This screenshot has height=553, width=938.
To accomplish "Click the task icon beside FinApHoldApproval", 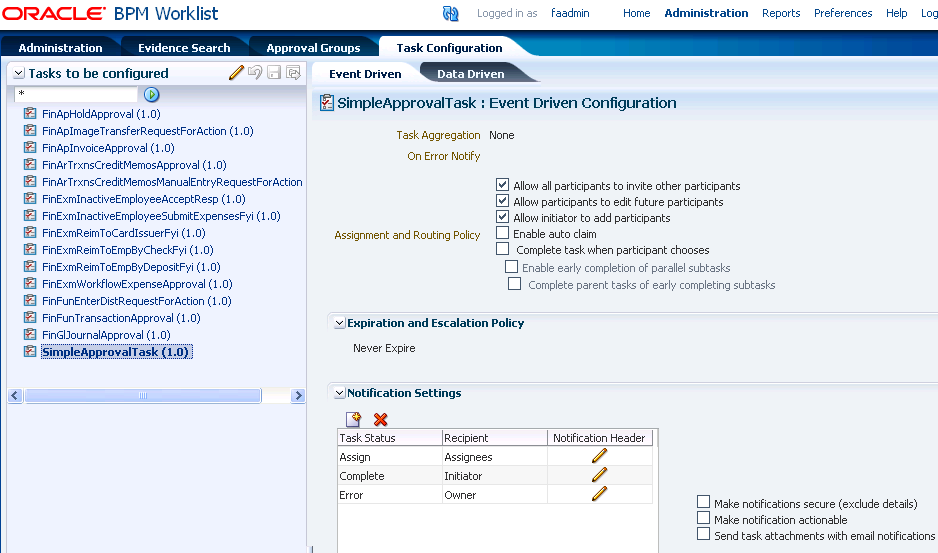I will 30,113.
